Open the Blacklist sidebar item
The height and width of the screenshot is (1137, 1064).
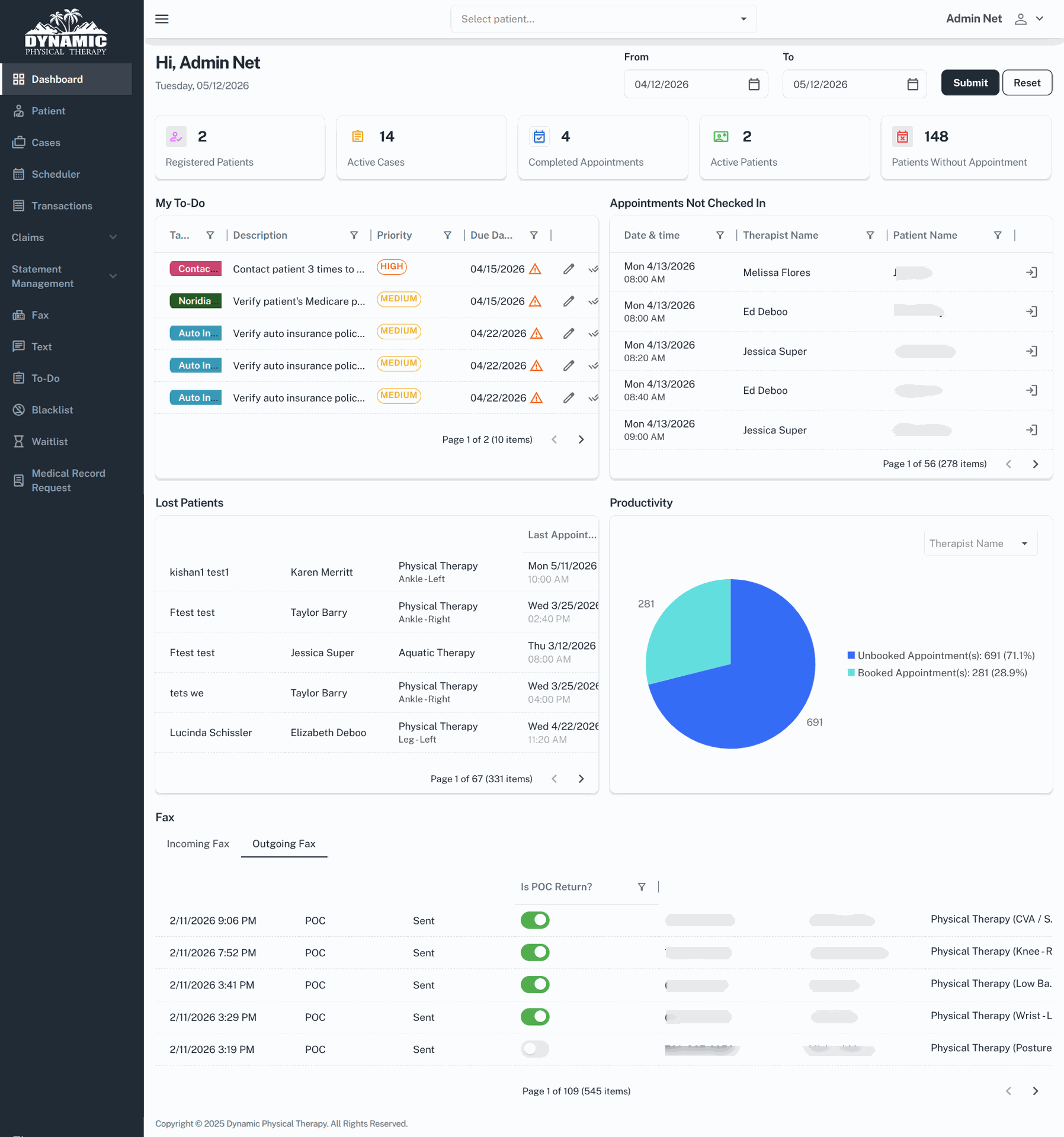click(x=66, y=410)
